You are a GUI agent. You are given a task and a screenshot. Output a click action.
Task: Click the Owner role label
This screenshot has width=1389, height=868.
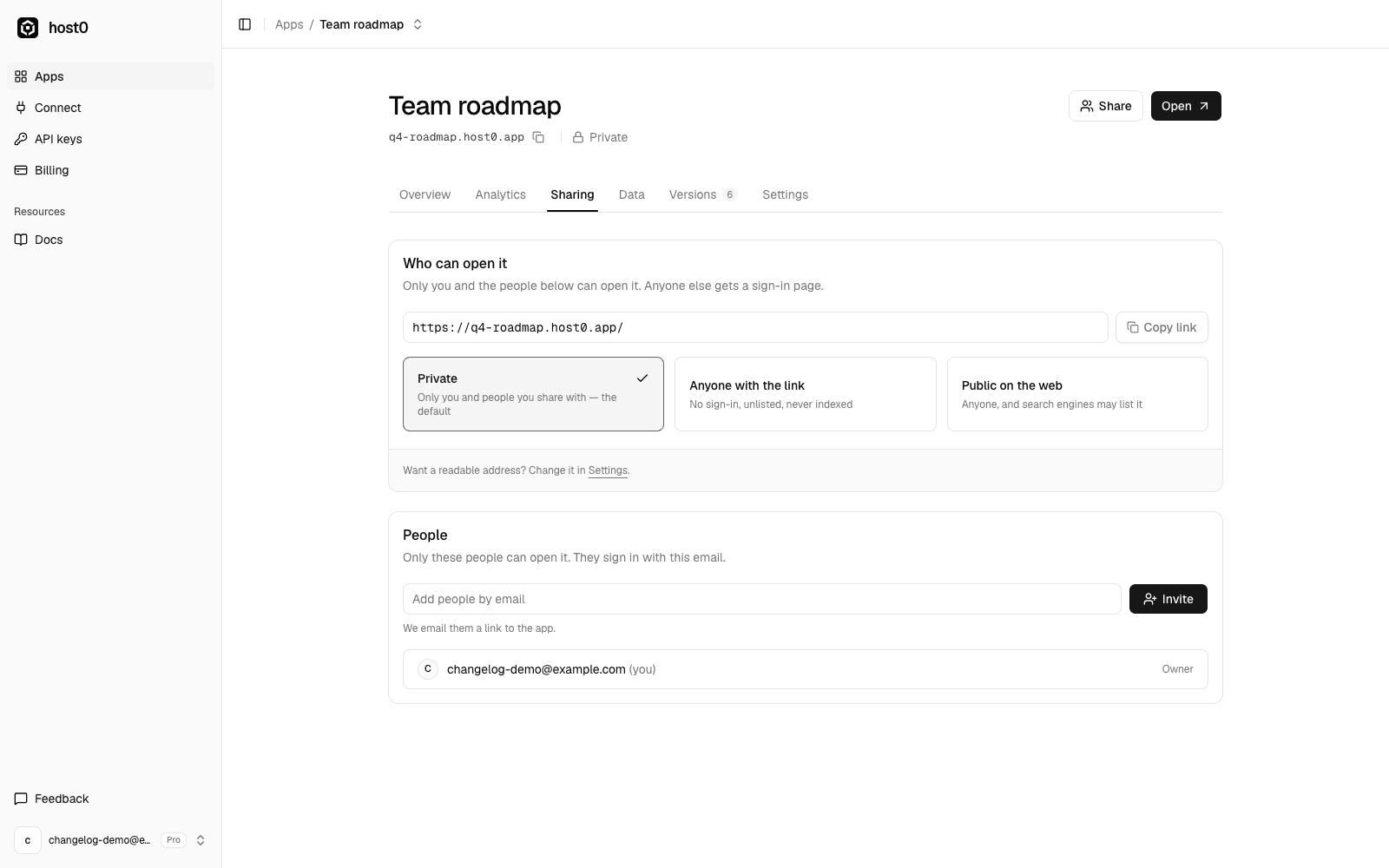point(1177,669)
